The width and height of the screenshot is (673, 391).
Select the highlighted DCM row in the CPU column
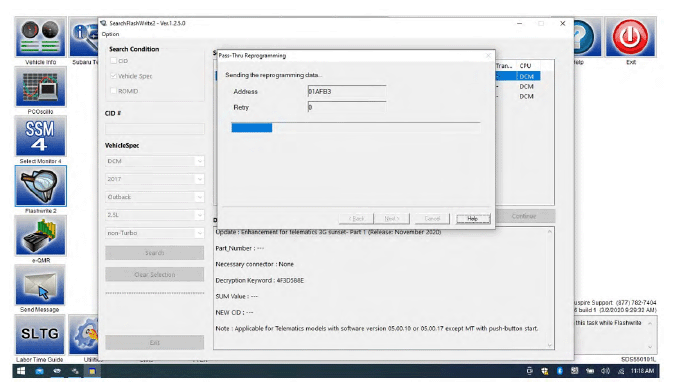pyautogui.click(x=527, y=76)
